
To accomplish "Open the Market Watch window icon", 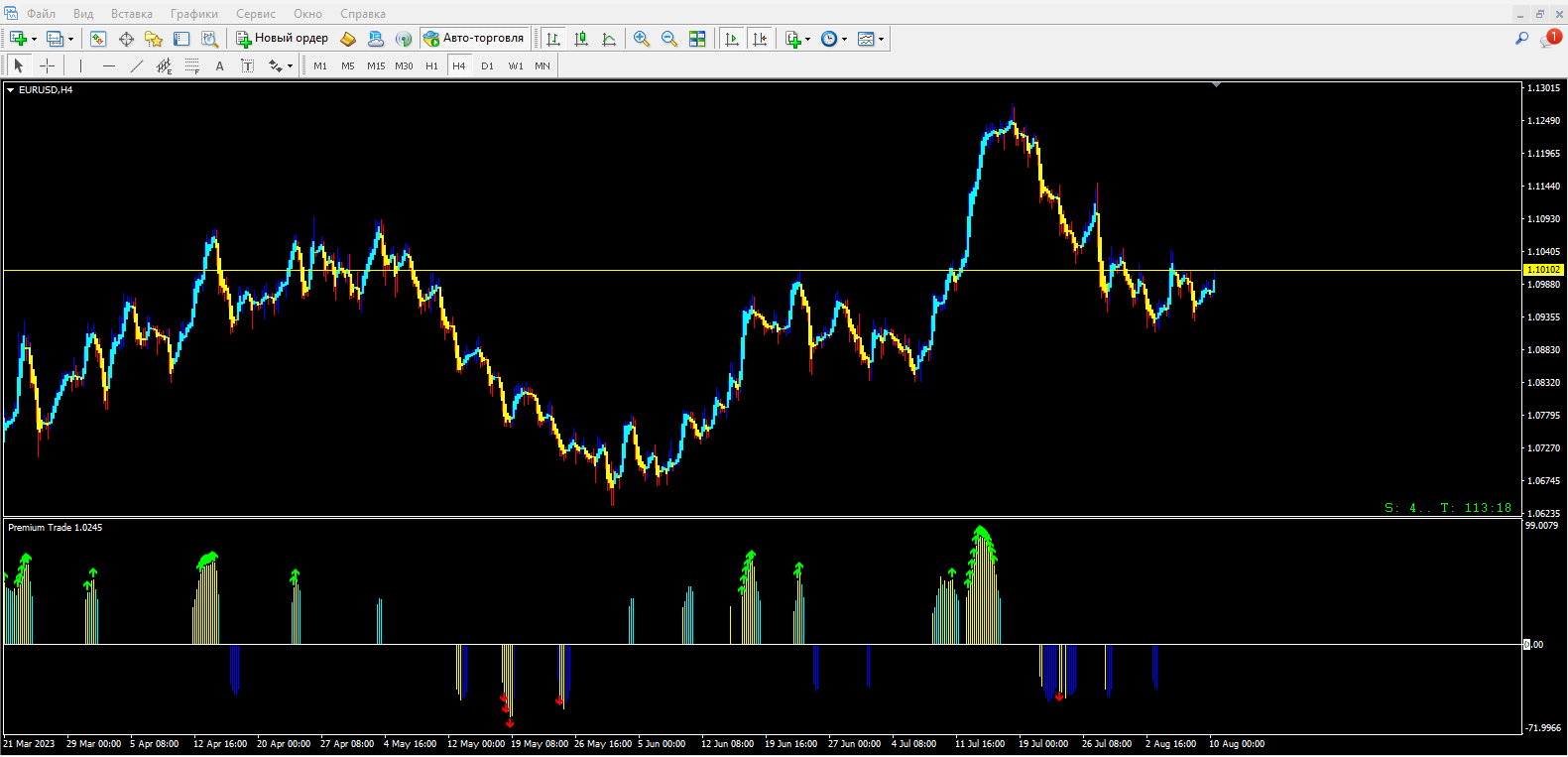I will pos(98,39).
